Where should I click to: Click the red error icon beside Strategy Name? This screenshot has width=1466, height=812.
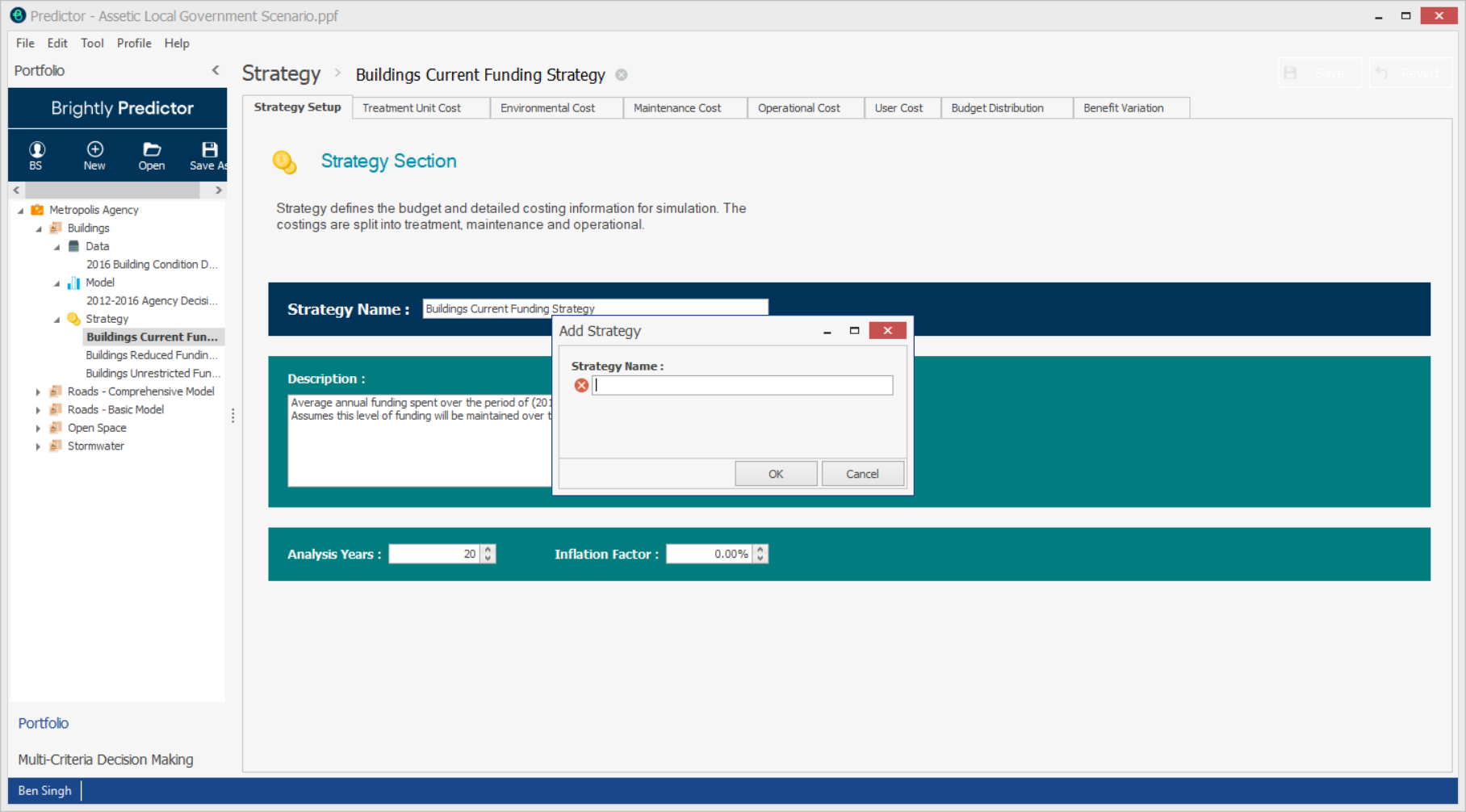[581, 386]
